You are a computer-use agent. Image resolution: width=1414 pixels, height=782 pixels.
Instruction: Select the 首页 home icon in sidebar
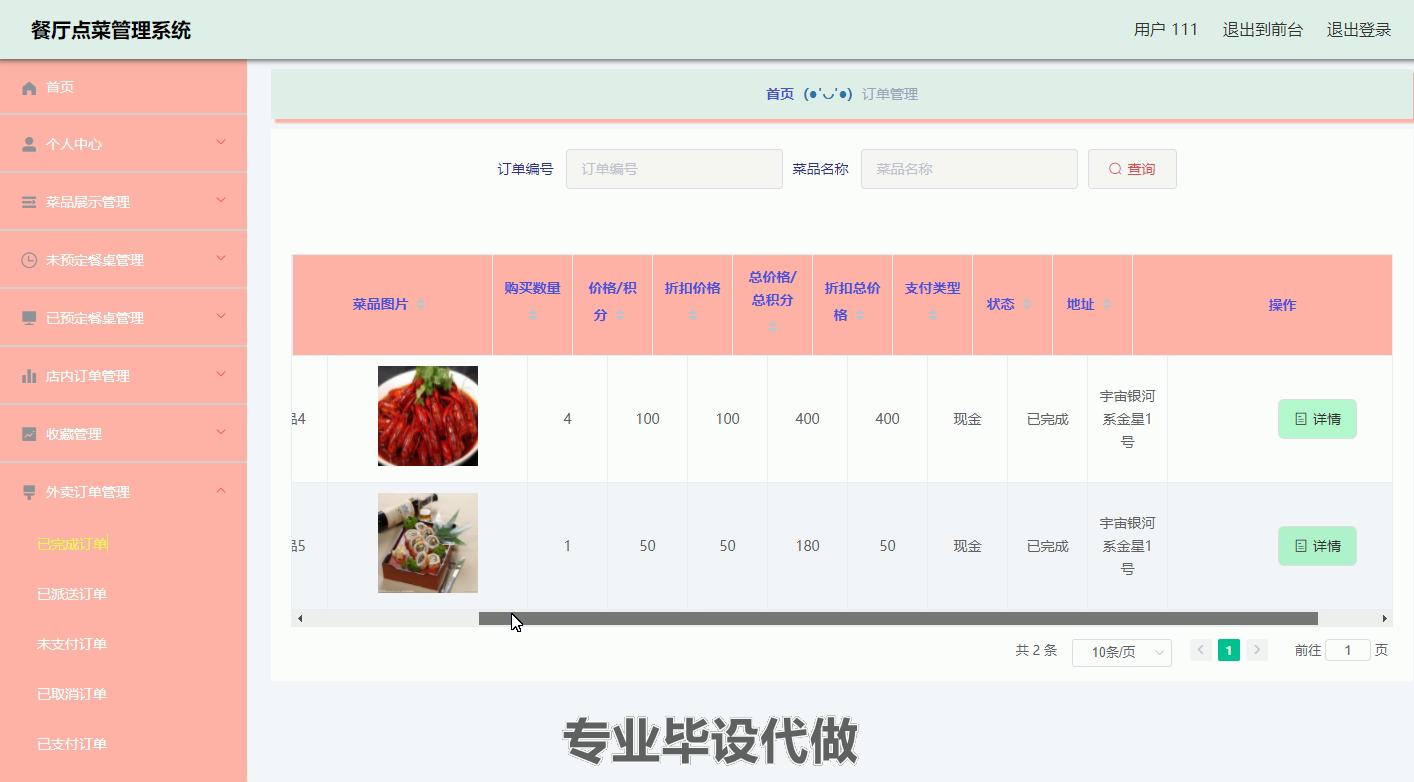click(x=31, y=87)
